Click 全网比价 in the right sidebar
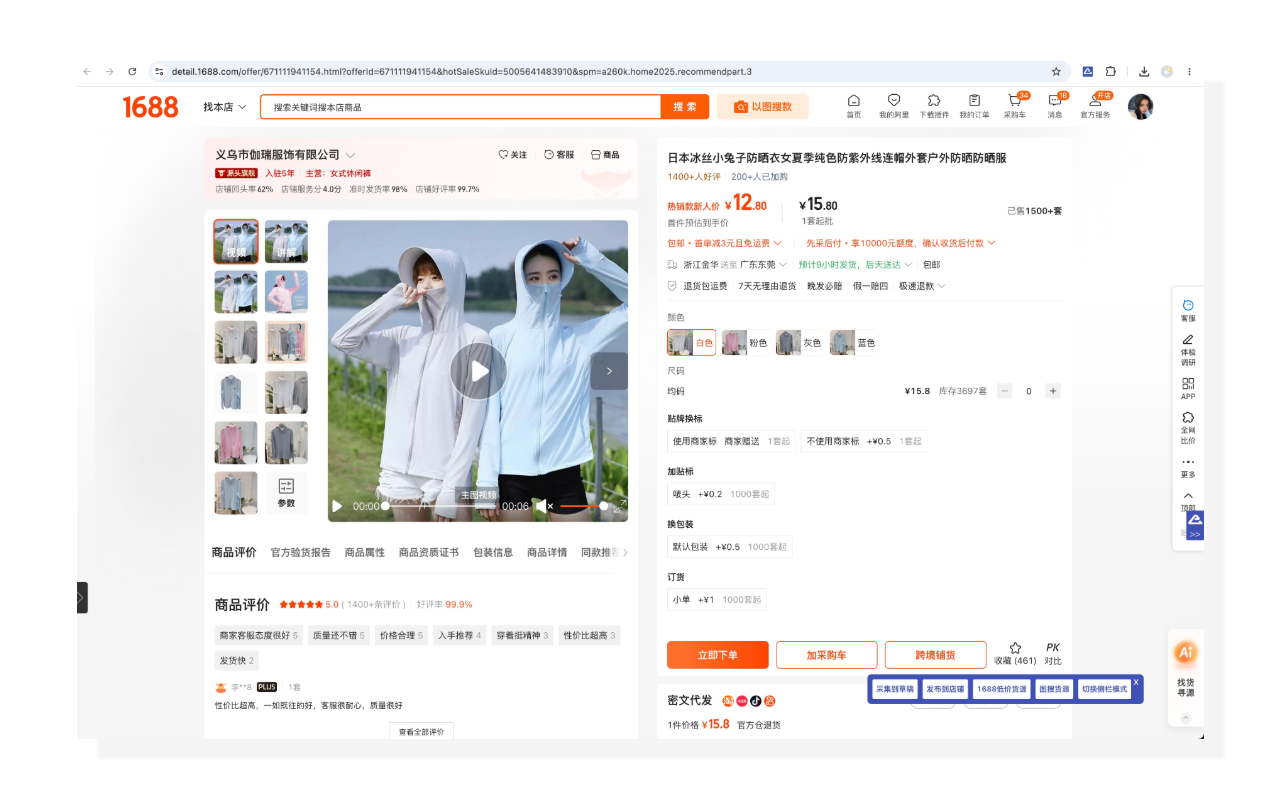Screen dimensions: 1280x800 [x=1188, y=427]
